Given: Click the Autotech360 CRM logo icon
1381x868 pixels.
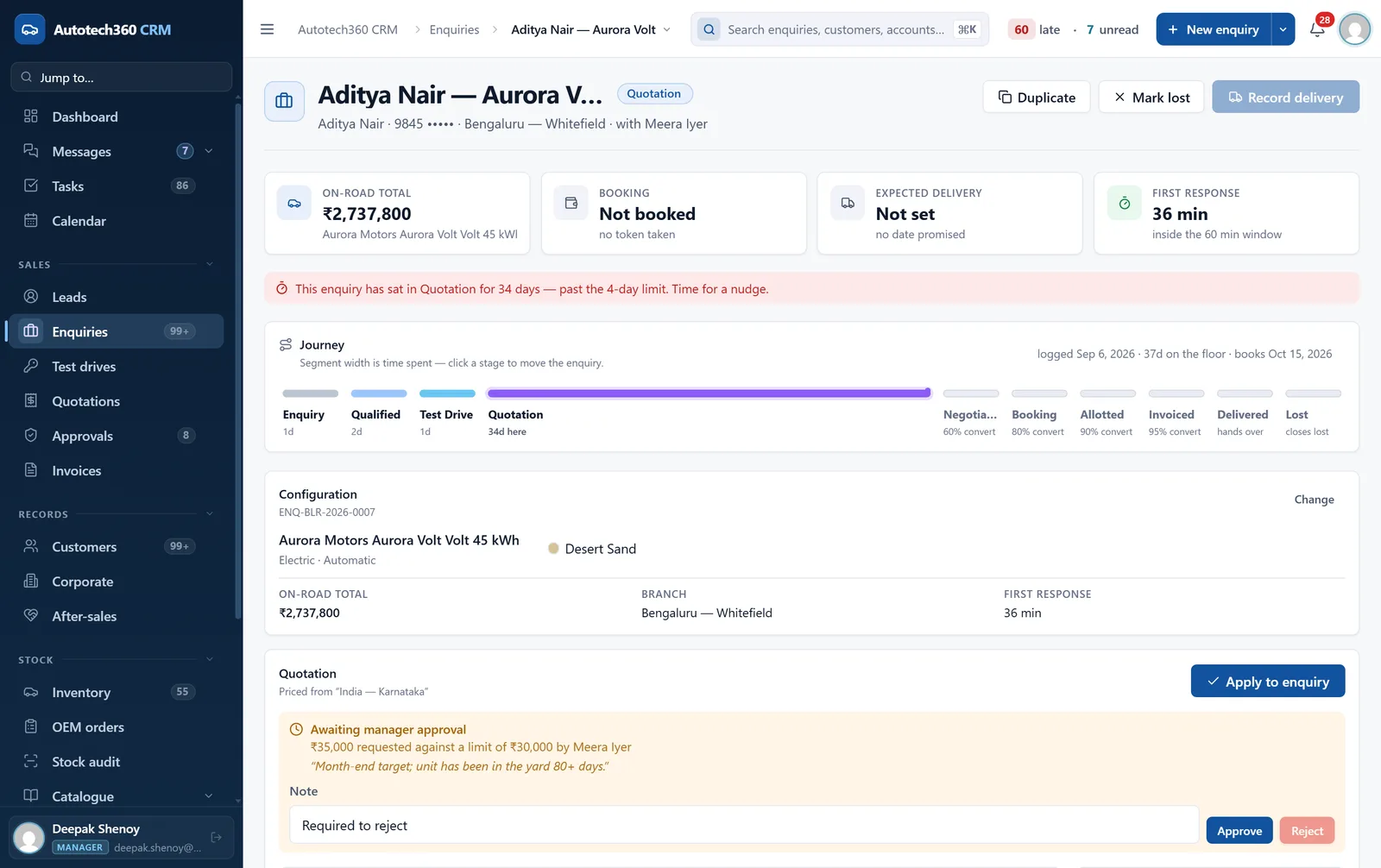Looking at the screenshot, I should (x=29, y=29).
